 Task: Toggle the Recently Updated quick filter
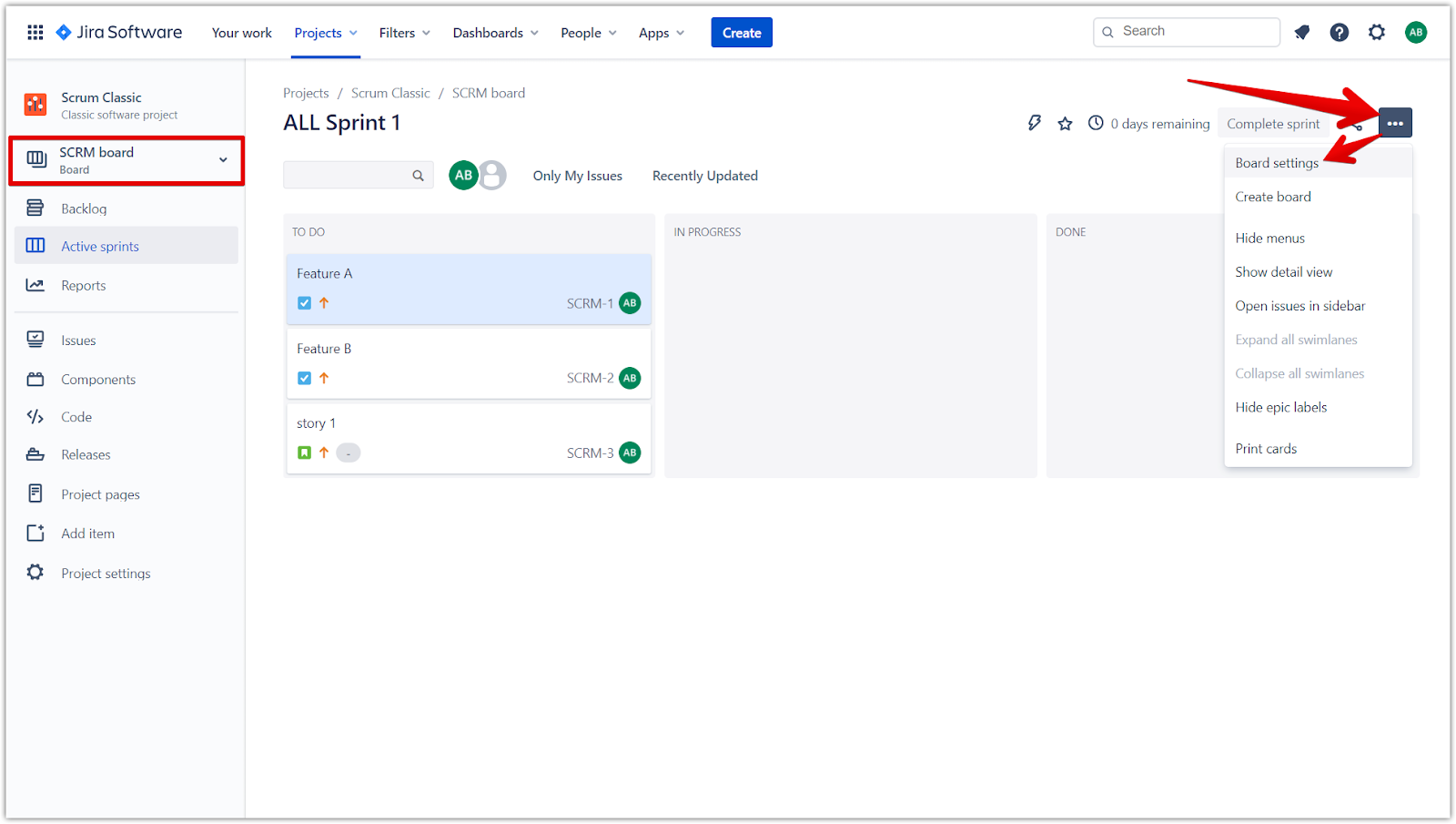click(704, 176)
